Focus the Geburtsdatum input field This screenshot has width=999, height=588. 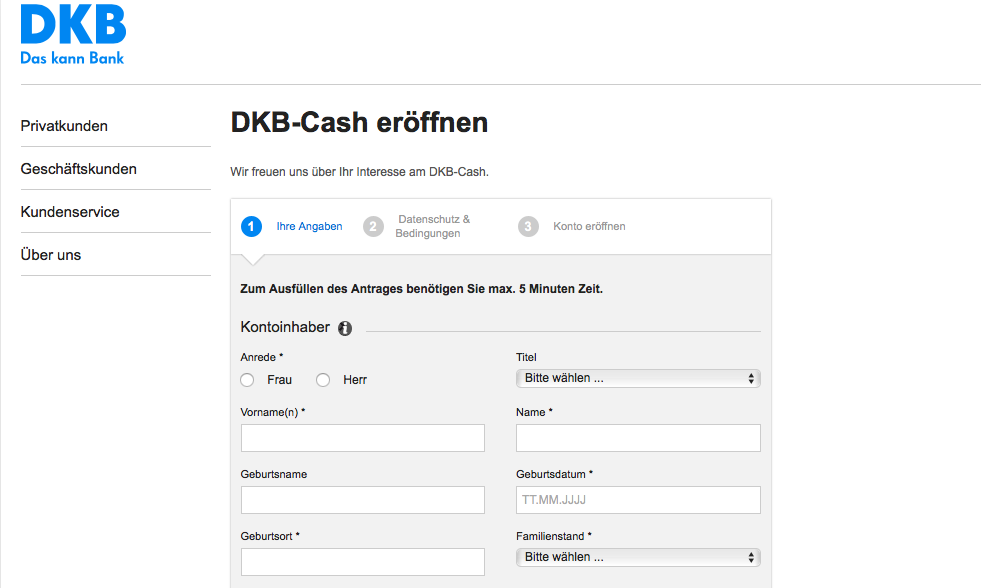638,500
